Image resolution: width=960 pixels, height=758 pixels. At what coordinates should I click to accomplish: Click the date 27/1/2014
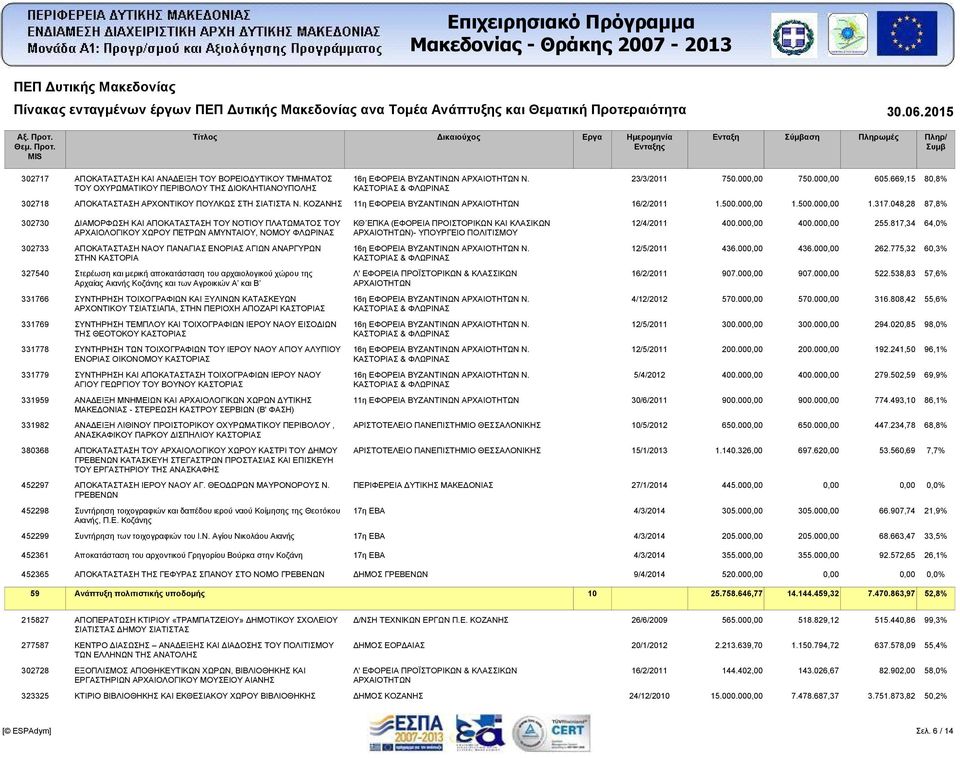click(x=649, y=486)
